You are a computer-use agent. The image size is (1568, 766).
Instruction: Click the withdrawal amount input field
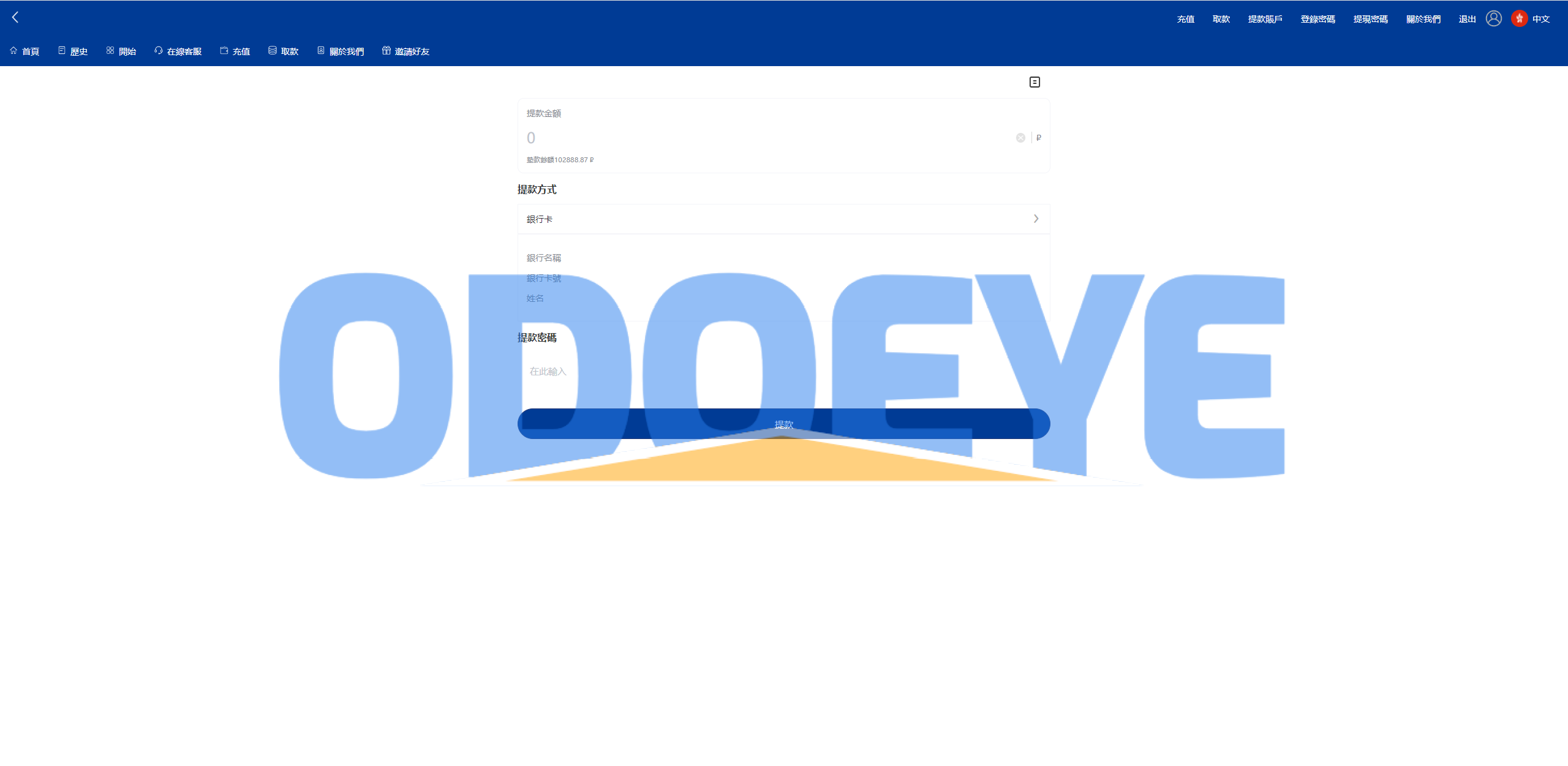[783, 137]
